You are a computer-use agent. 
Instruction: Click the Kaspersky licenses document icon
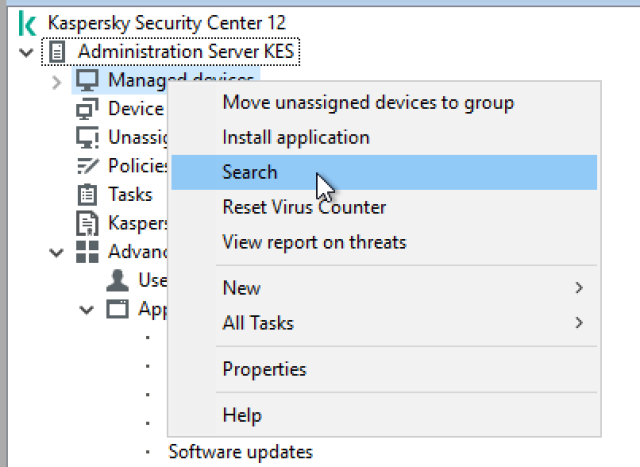click(88, 223)
